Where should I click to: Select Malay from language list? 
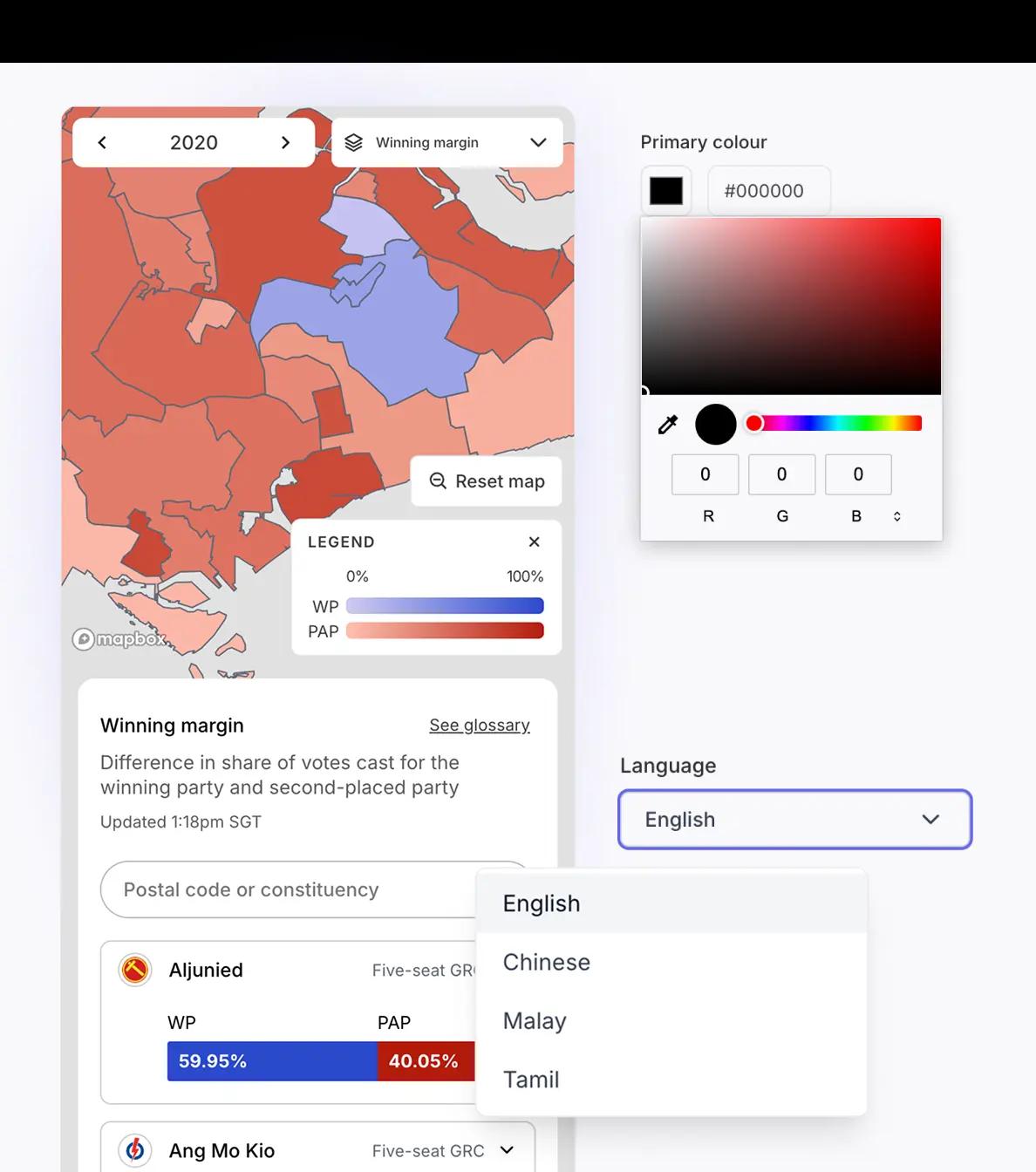pos(671,1020)
